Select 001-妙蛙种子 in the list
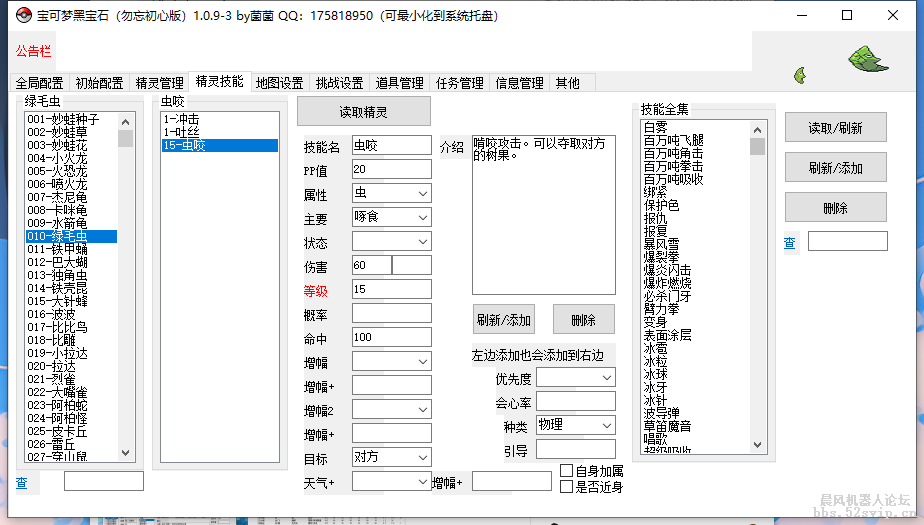 click(x=71, y=119)
